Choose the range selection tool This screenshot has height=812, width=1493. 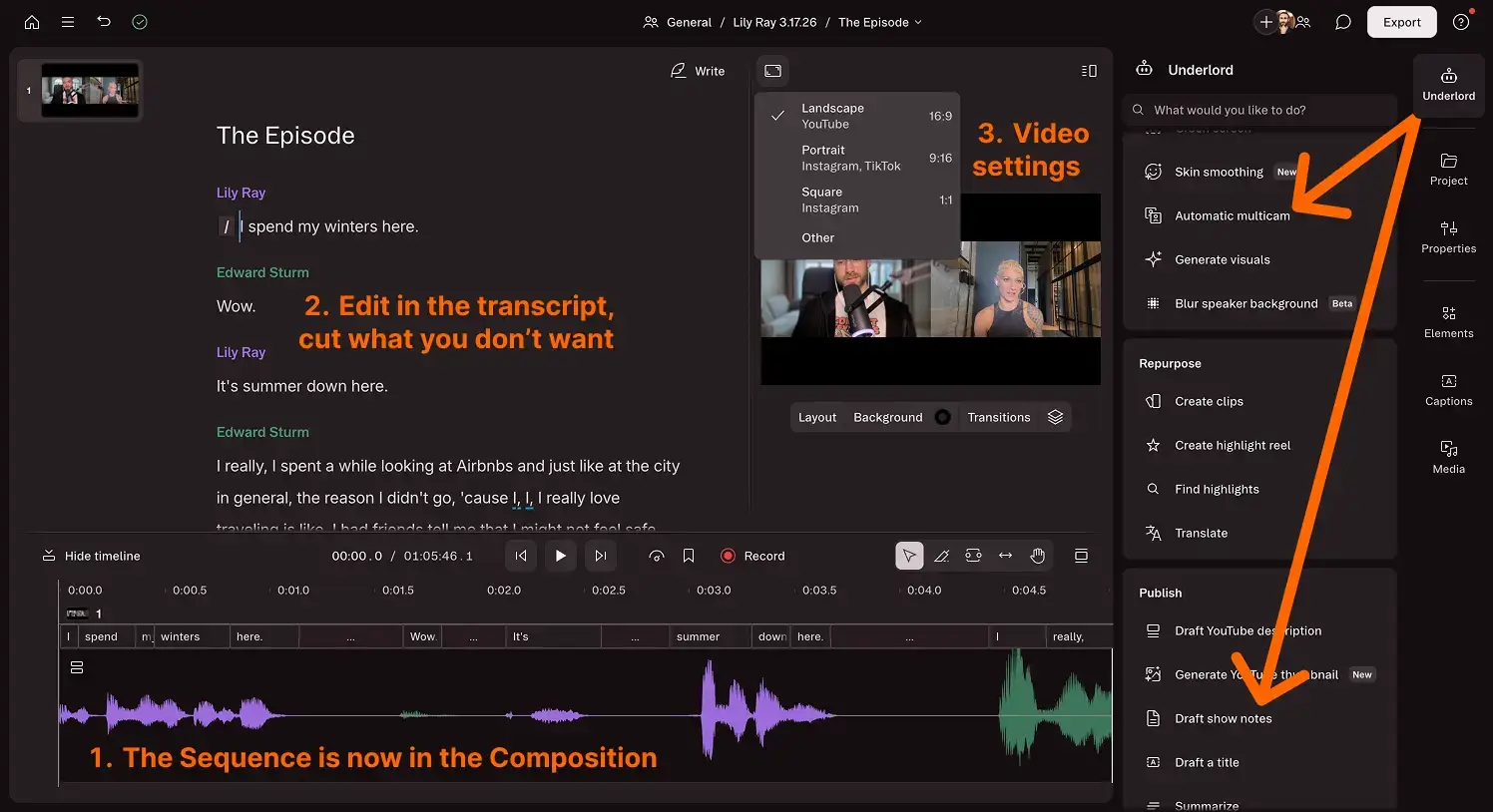(x=973, y=556)
